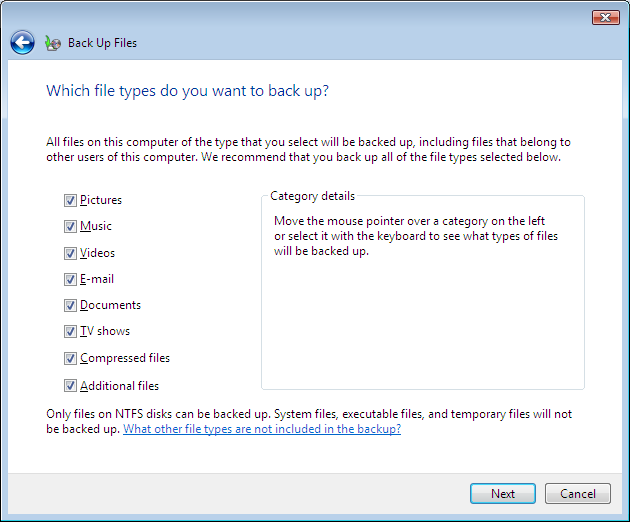Click the "Category details" group label
Viewport: 630px width, 522px height.
(312, 196)
